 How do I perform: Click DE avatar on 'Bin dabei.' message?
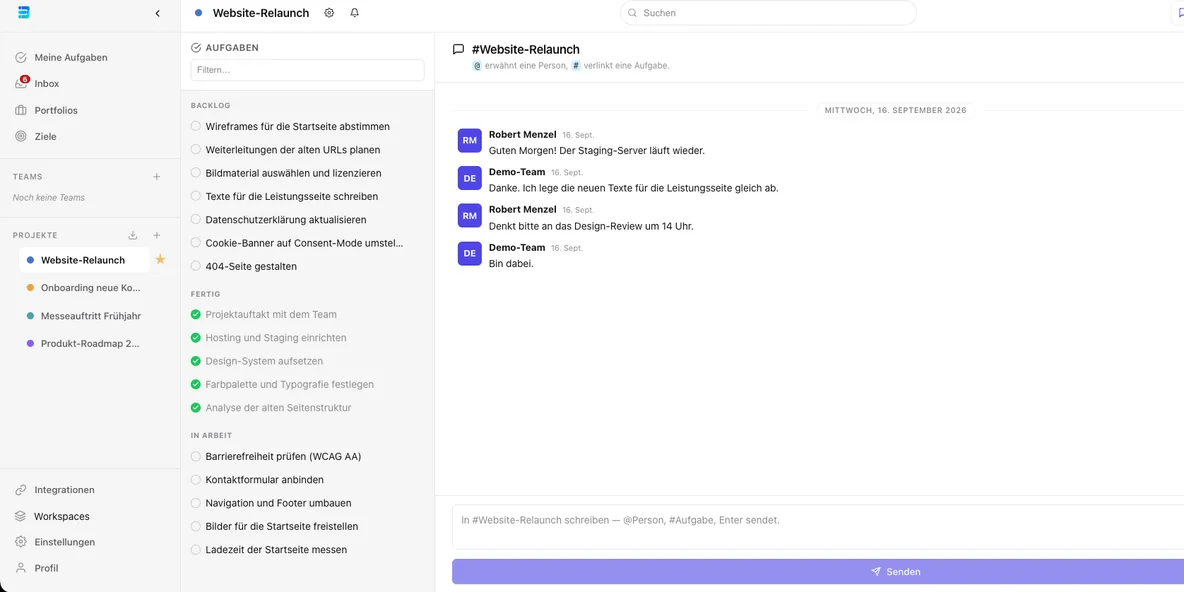point(470,254)
